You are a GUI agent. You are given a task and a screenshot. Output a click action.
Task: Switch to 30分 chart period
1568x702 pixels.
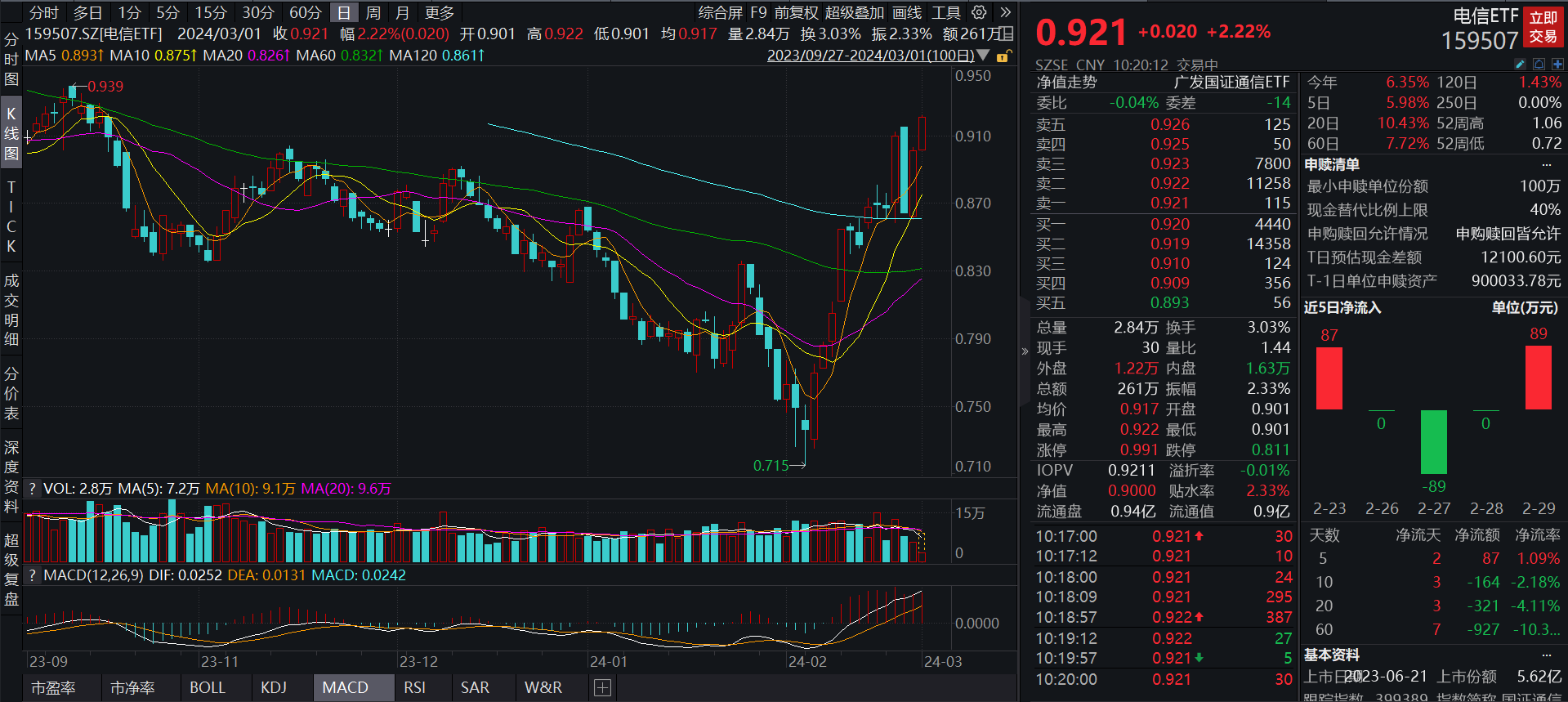tap(258, 12)
